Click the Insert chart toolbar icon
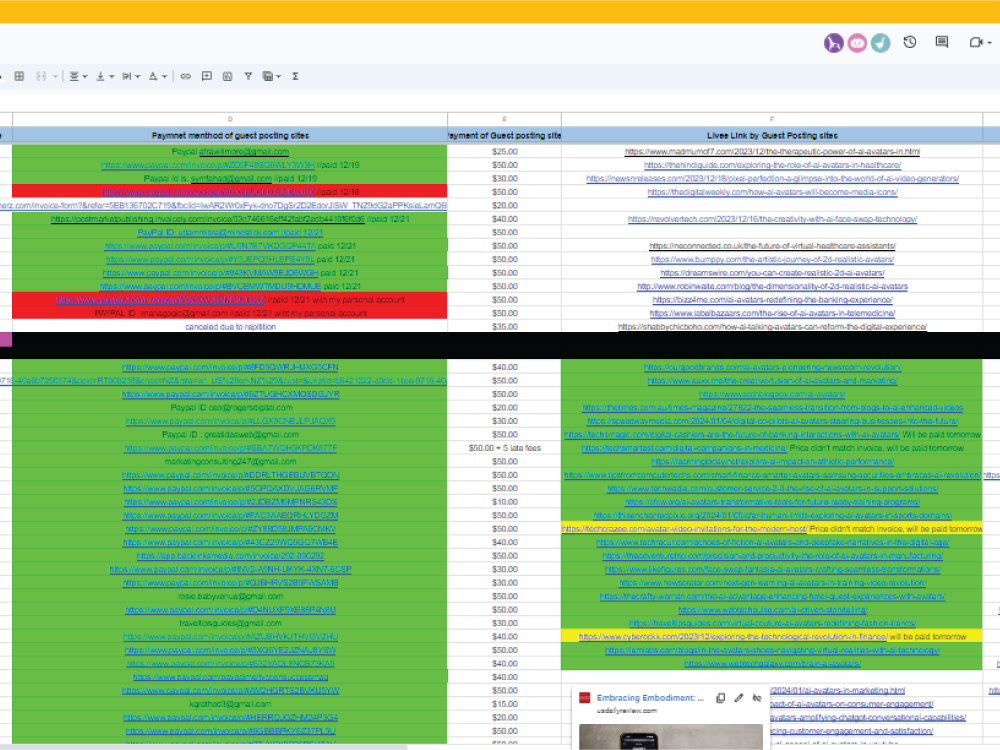 point(228,76)
